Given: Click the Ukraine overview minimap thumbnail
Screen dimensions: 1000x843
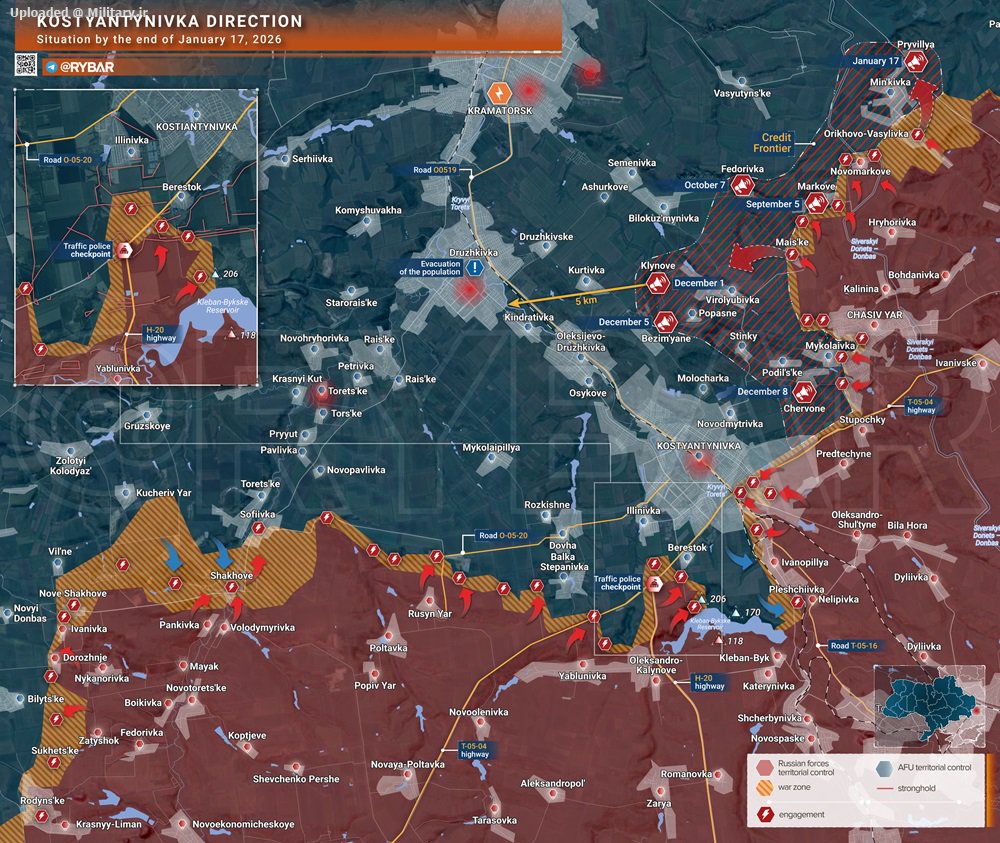Looking at the screenshot, I should tap(930, 706).
